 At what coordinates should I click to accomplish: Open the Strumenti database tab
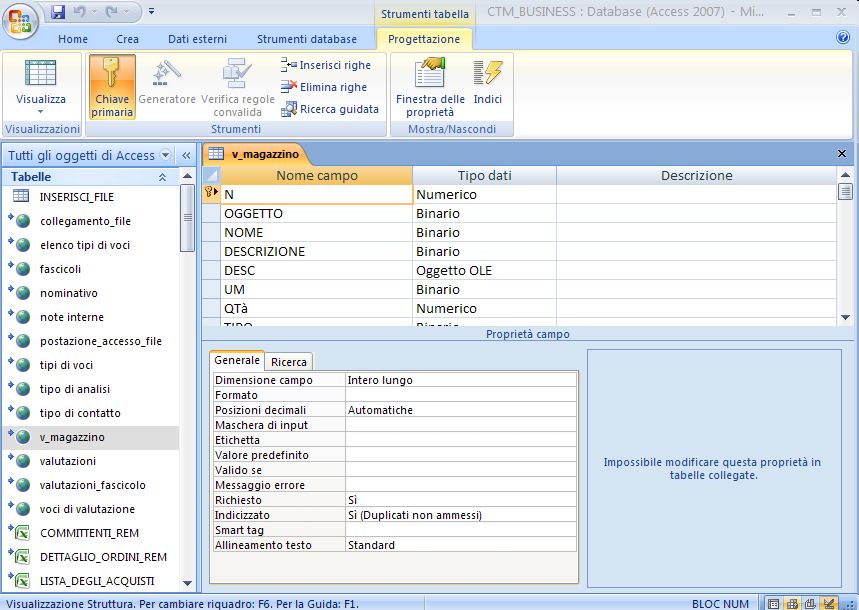click(307, 39)
